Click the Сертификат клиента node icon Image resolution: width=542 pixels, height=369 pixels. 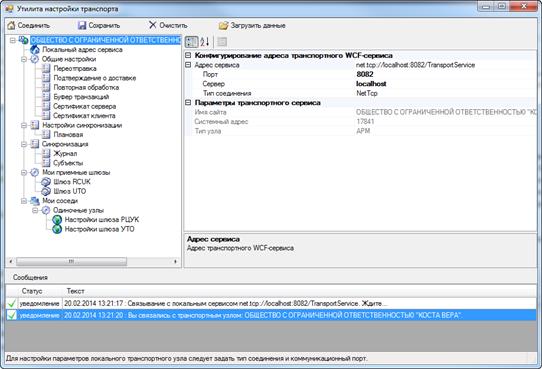click(46, 115)
